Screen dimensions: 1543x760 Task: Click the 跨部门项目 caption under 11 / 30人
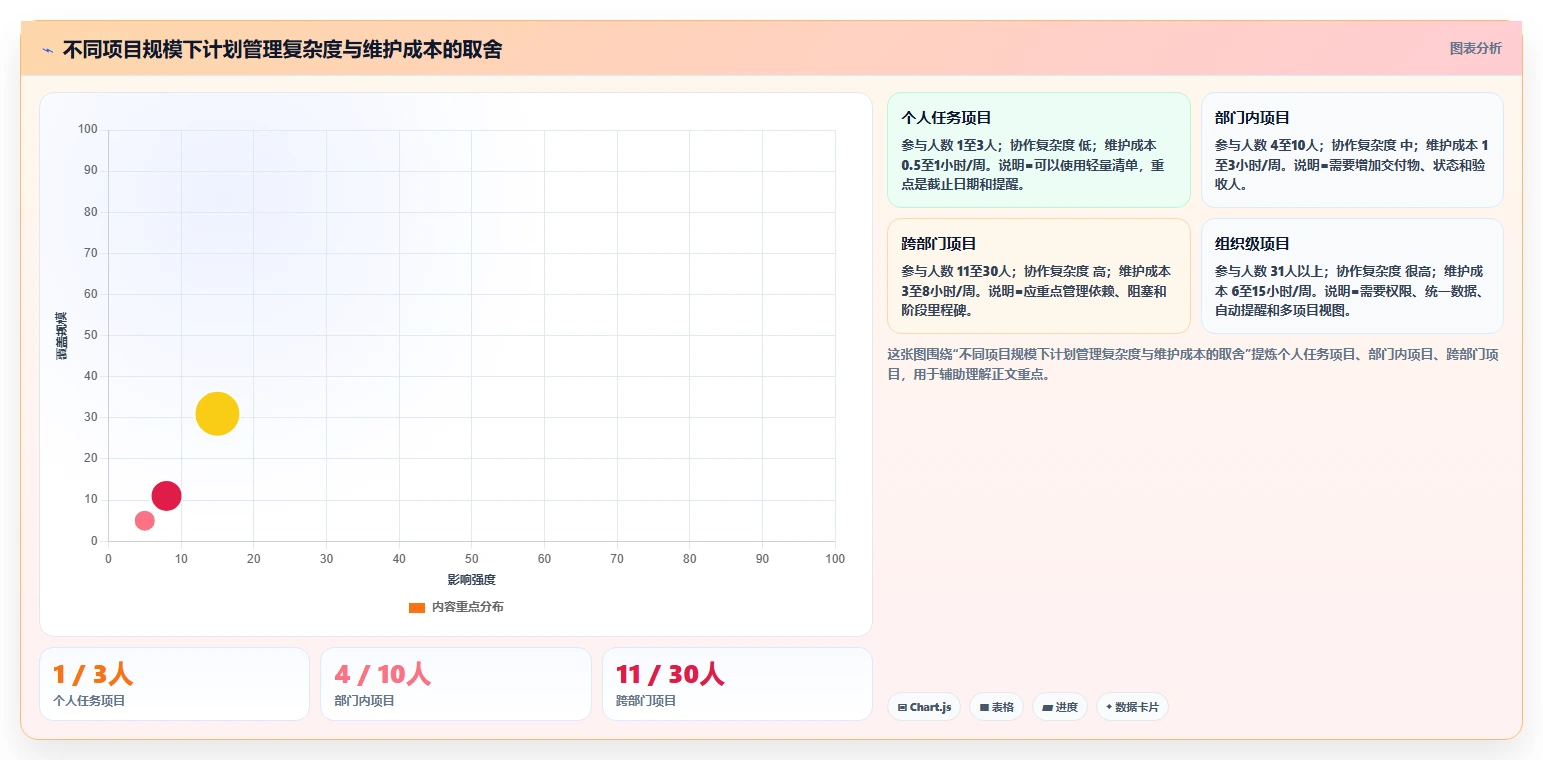click(646, 701)
